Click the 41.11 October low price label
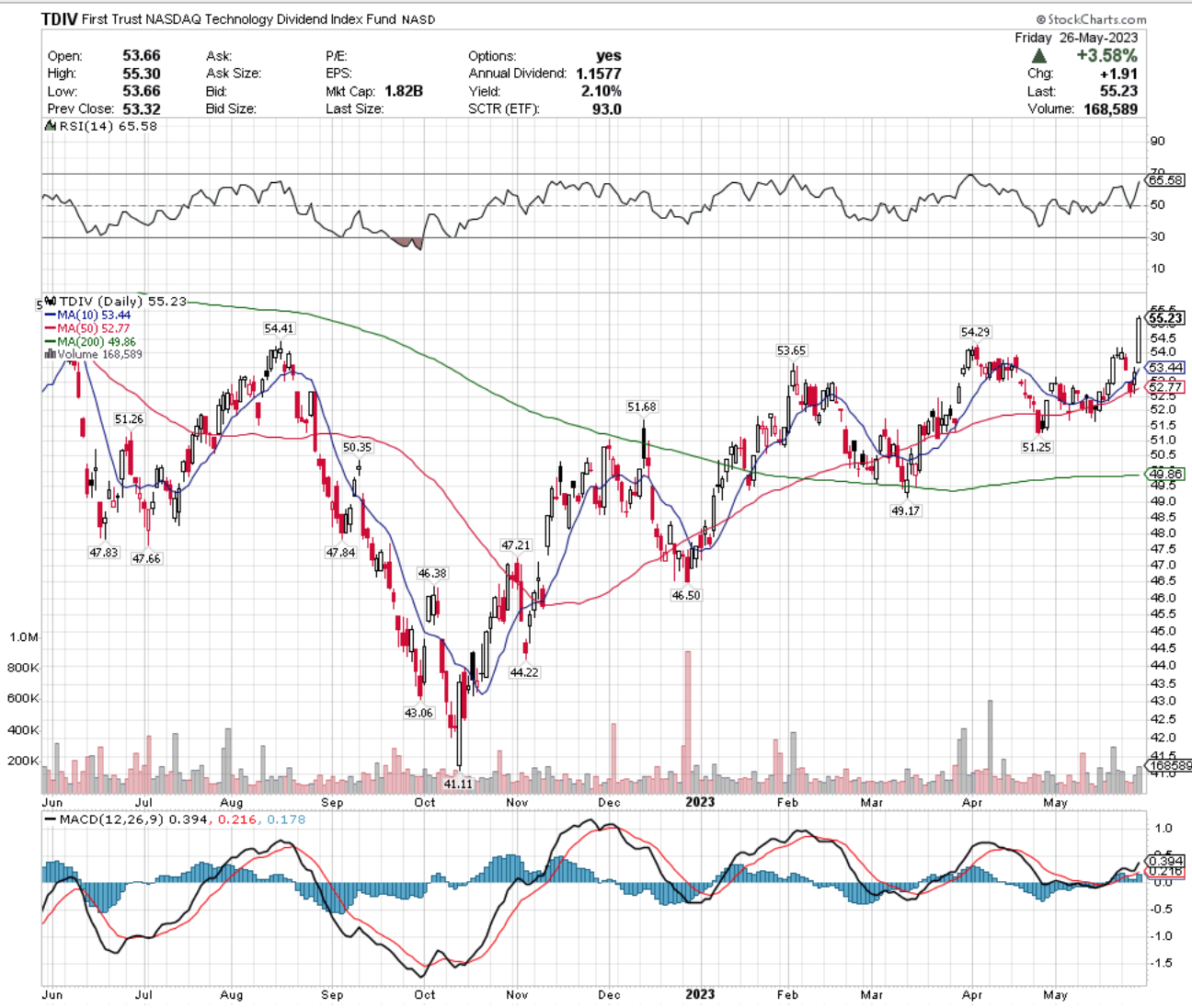Viewport: 1192px width, 1008px height. (457, 784)
